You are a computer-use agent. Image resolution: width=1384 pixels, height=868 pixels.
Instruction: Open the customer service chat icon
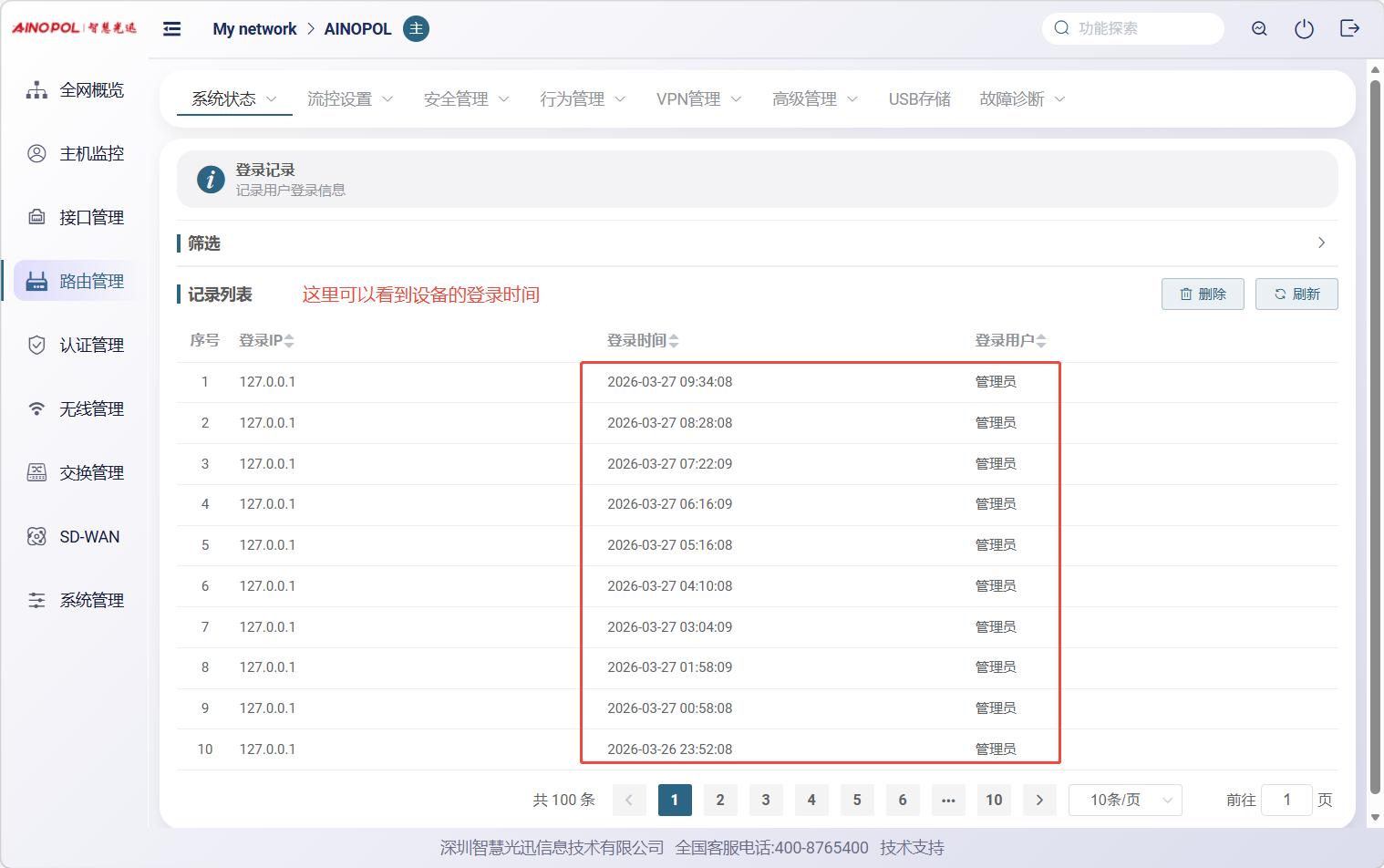tap(1259, 29)
